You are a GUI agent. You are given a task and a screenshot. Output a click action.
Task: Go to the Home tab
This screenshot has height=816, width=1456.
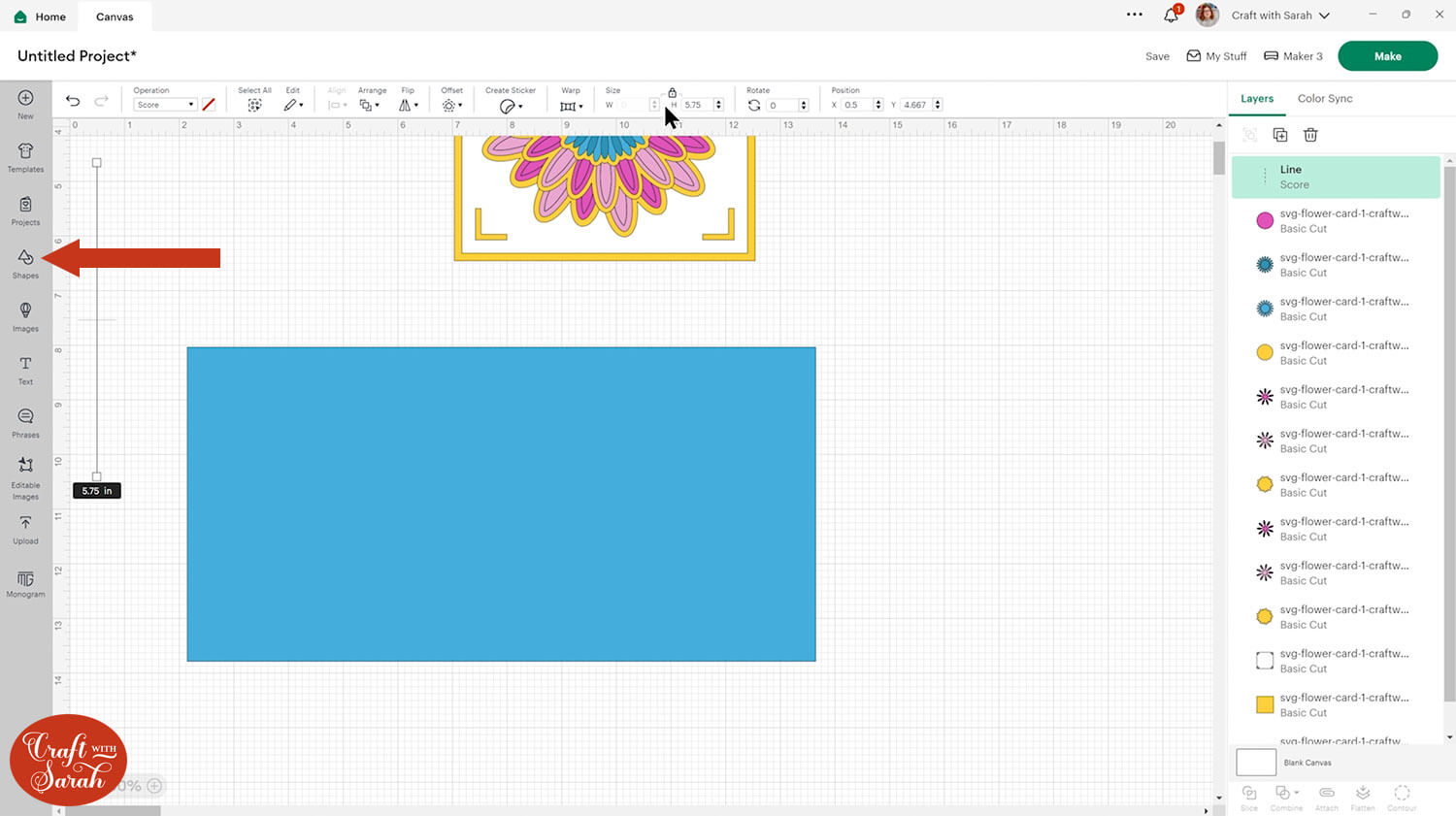click(41, 16)
